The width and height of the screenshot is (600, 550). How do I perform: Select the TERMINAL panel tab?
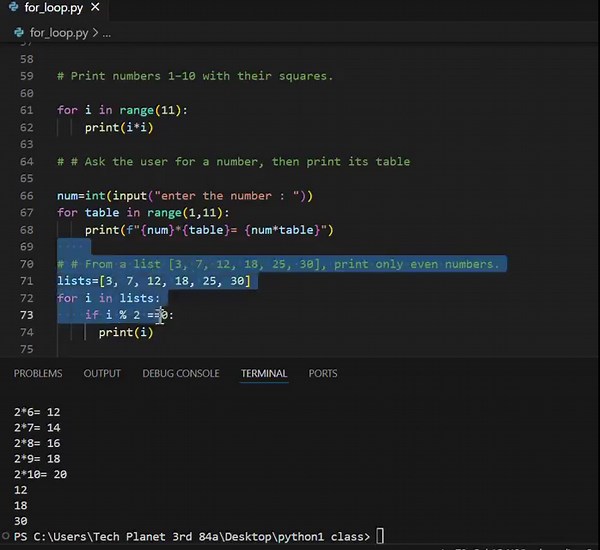[264, 373]
